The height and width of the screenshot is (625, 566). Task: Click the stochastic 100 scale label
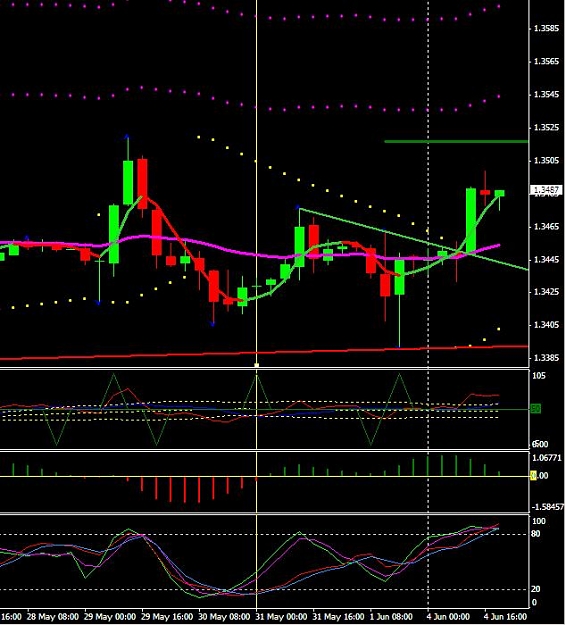[x=539, y=521]
